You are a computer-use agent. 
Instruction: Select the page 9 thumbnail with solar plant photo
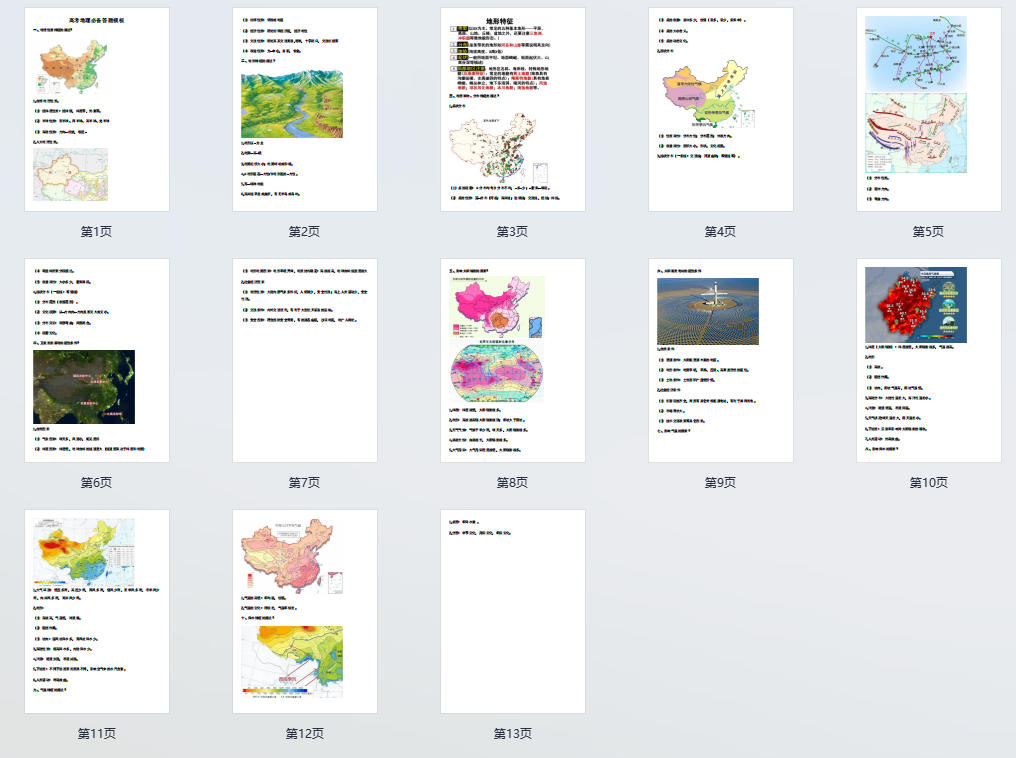pyautogui.click(x=721, y=361)
